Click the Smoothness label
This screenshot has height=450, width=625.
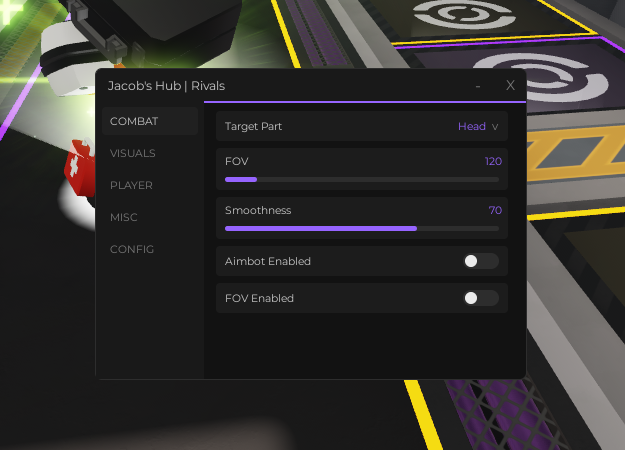(258, 210)
